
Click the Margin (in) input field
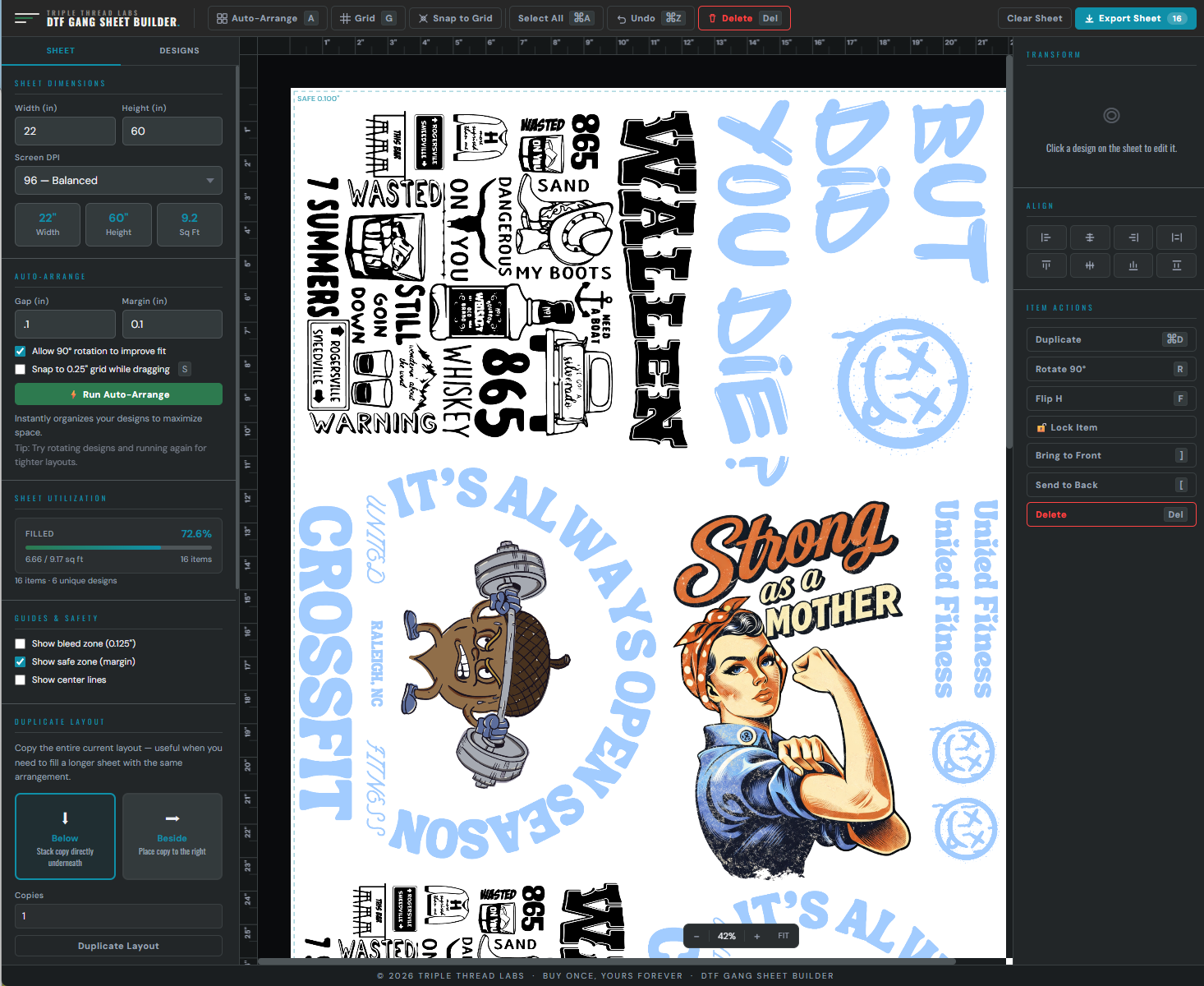(172, 325)
